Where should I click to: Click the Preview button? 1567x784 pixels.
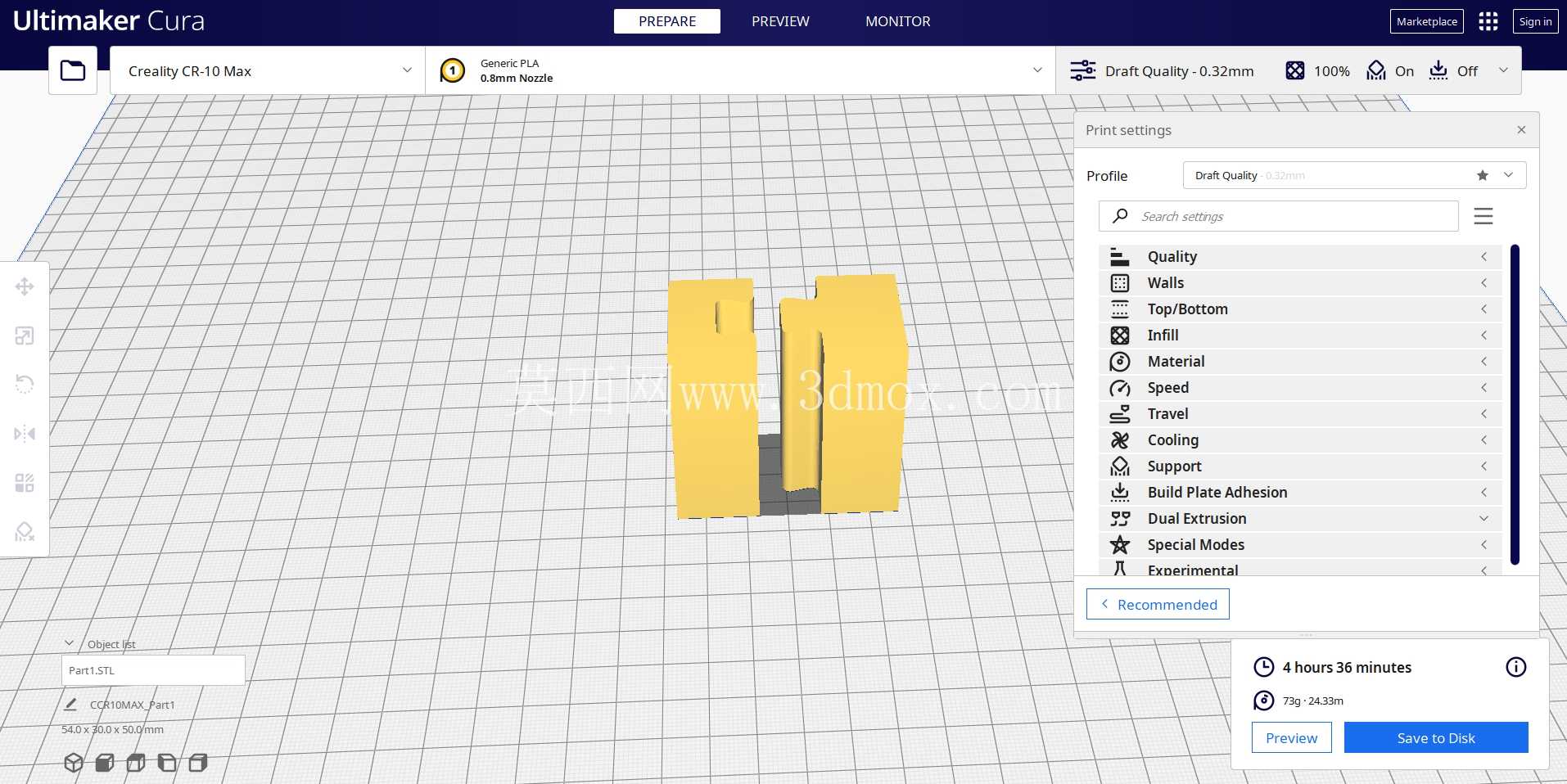tap(1292, 737)
